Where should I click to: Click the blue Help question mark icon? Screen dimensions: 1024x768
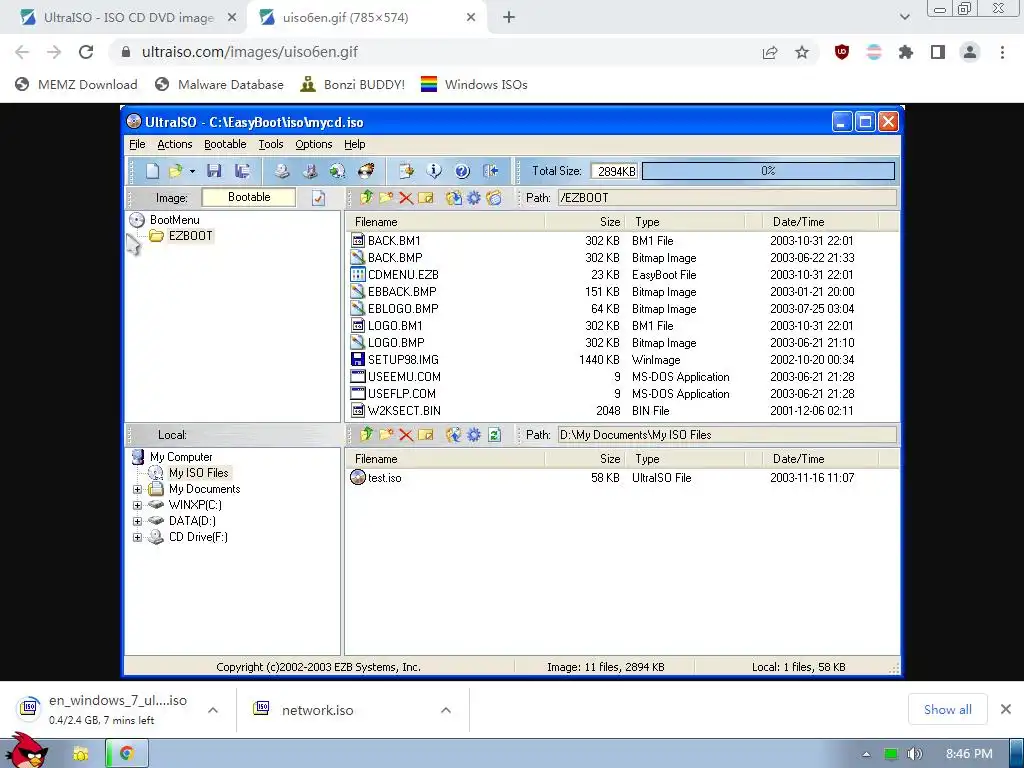coord(462,171)
